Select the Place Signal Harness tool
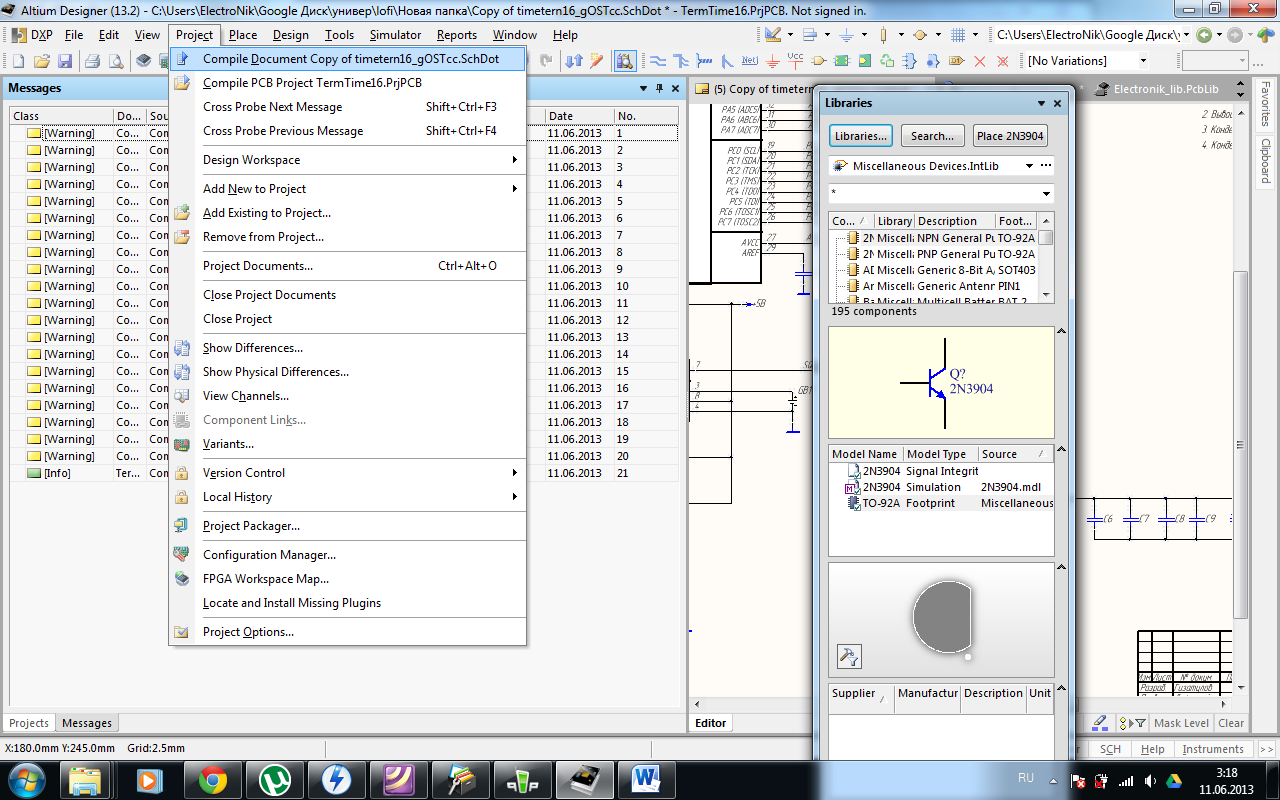The height and width of the screenshot is (800, 1280). coord(706,61)
